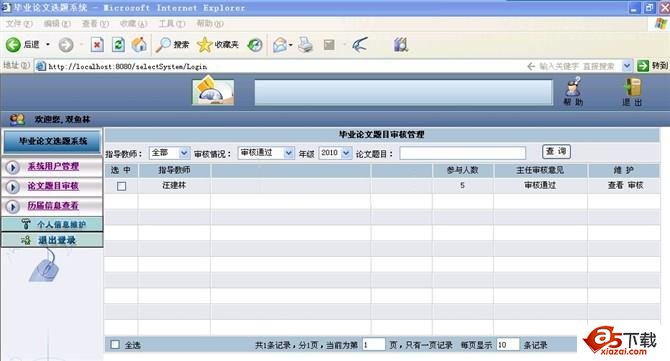This screenshot has width=670, height=361.
Task: Open the 年级 dropdown showing 2010
Action: click(x=335, y=153)
